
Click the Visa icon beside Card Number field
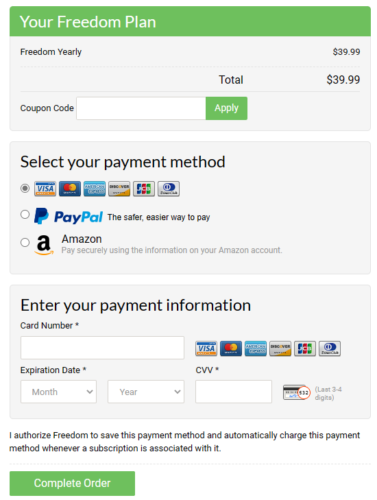[x=206, y=349]
